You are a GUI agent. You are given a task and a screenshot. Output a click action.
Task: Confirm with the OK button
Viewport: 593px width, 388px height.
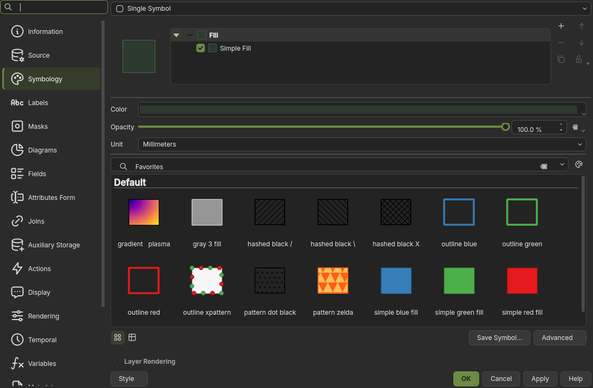point(466,379)
